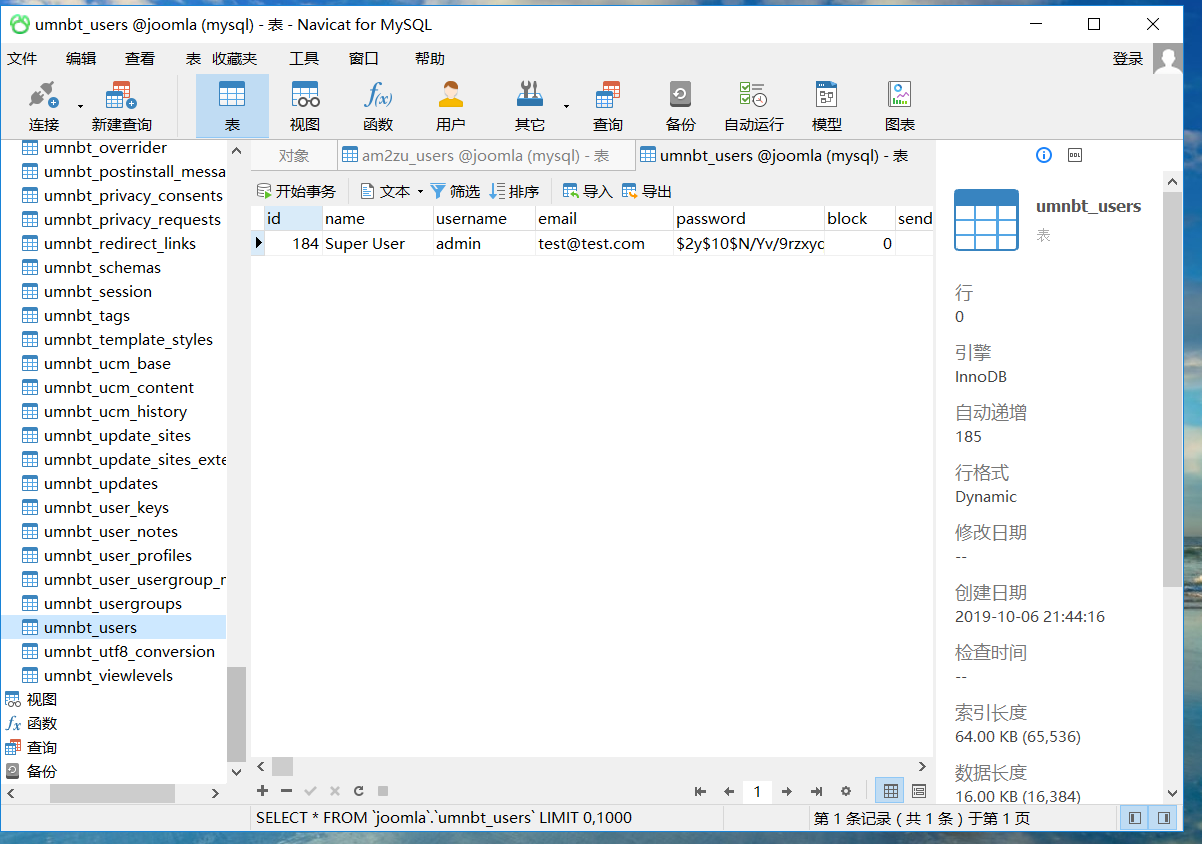Open the page settings gear icon
This screenshot has height=844, width=1202.
846,791
